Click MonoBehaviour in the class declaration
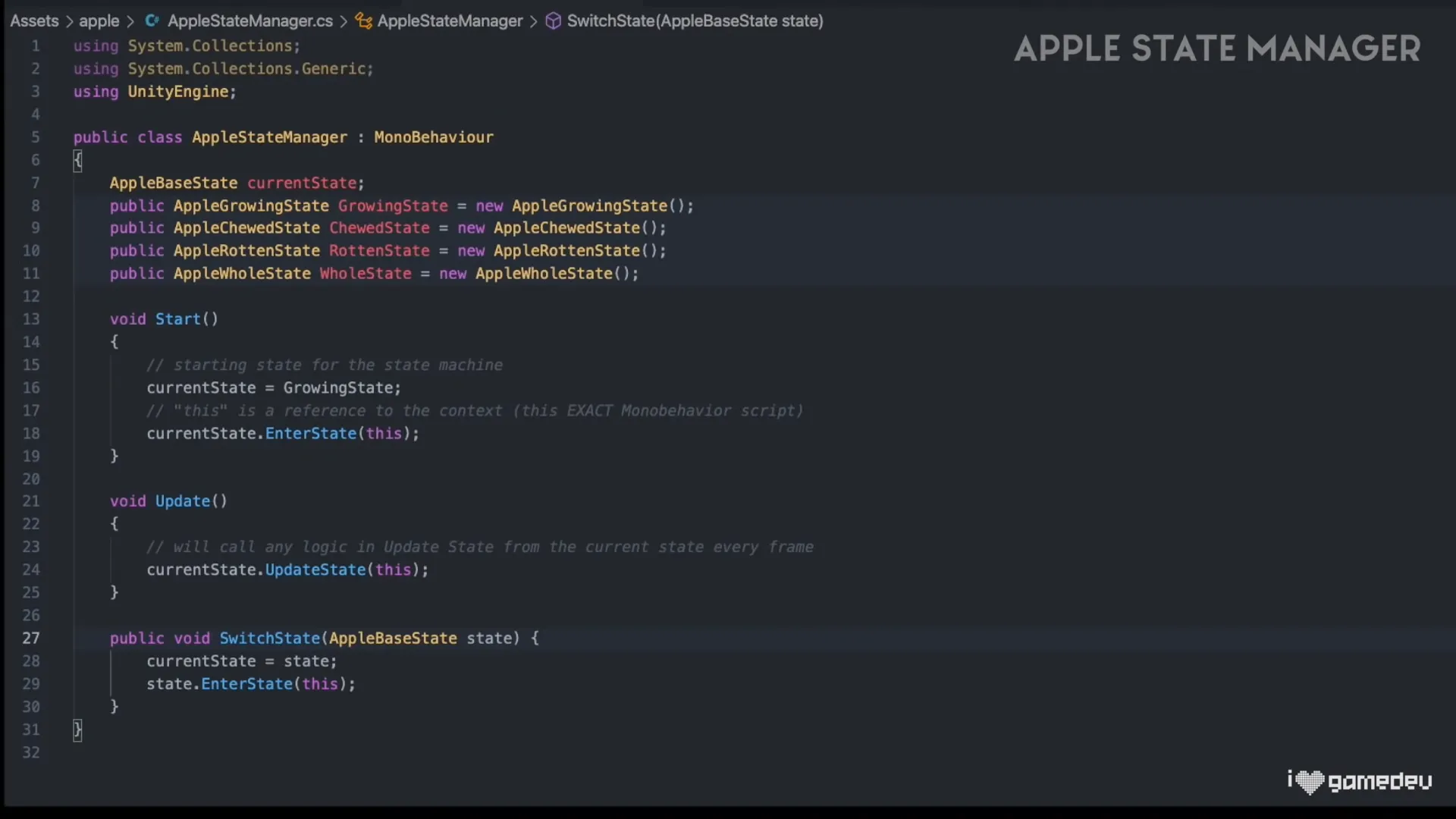This screenshot has width=1456, height=819. tap(433, 137)
